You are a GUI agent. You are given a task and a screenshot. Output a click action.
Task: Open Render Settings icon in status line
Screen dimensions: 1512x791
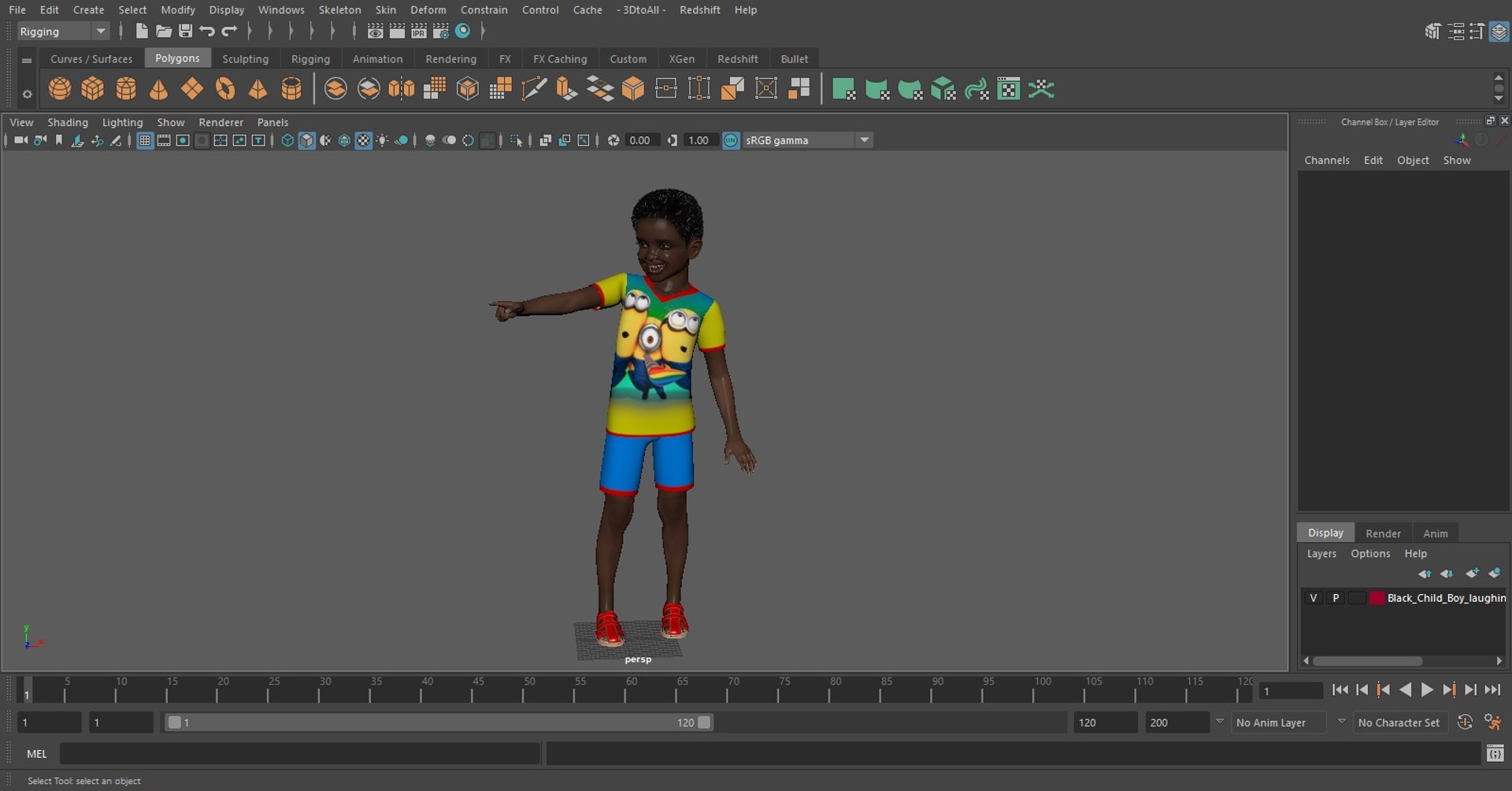click(441, 32)
